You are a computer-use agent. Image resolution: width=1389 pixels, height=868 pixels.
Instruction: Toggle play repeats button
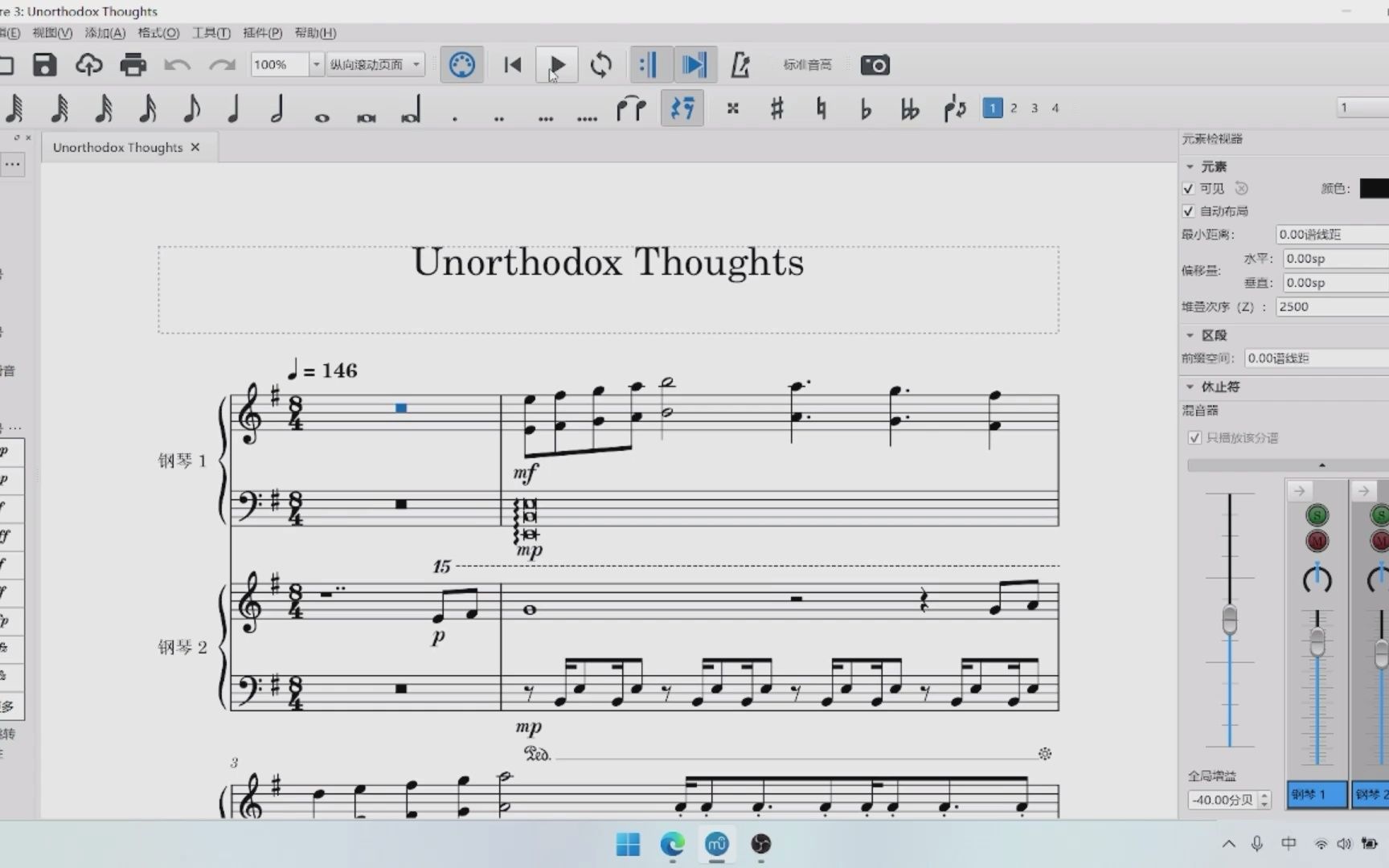(649, 64)
